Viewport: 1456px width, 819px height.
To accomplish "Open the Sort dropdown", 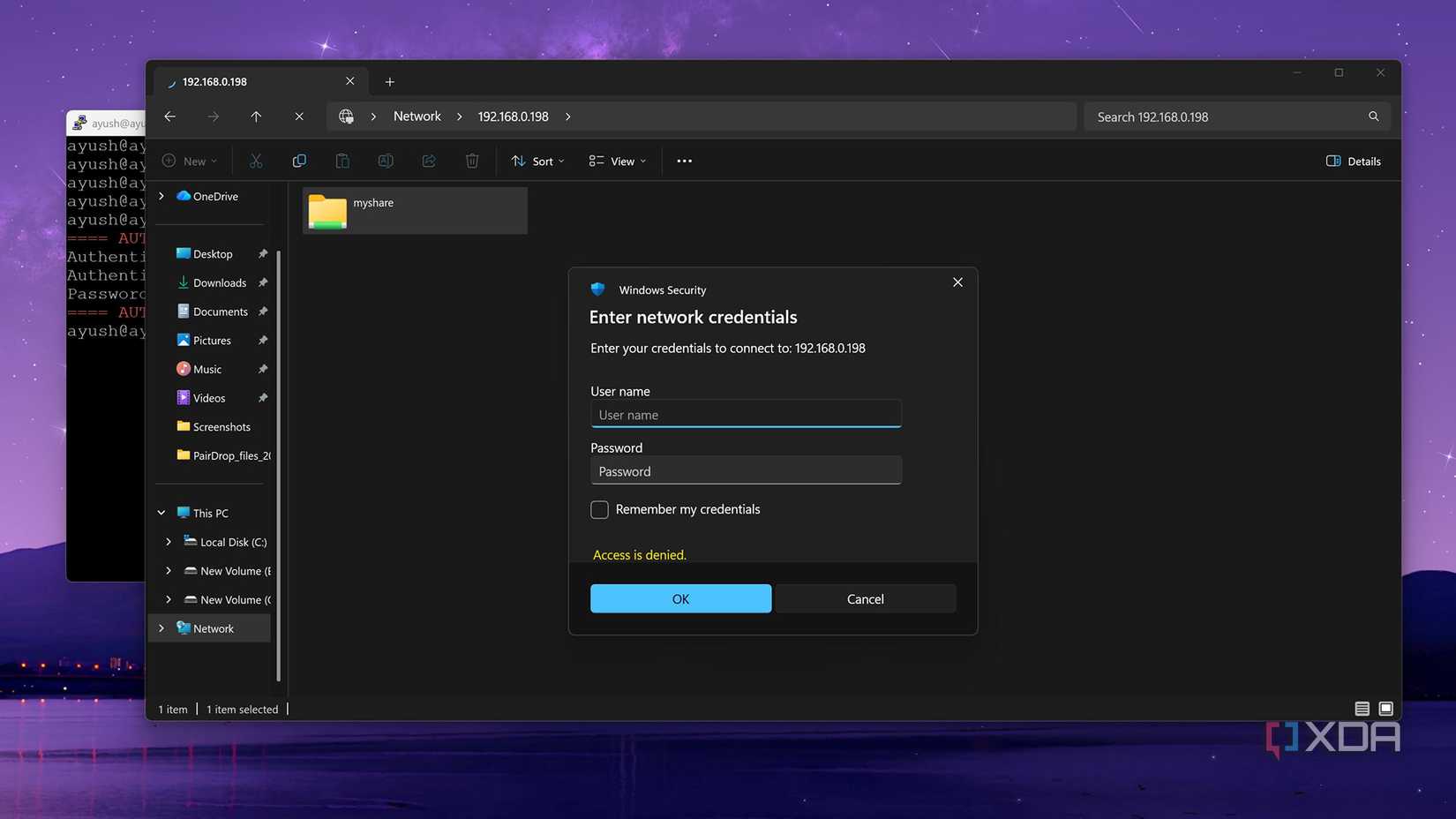I will point(537,161).
